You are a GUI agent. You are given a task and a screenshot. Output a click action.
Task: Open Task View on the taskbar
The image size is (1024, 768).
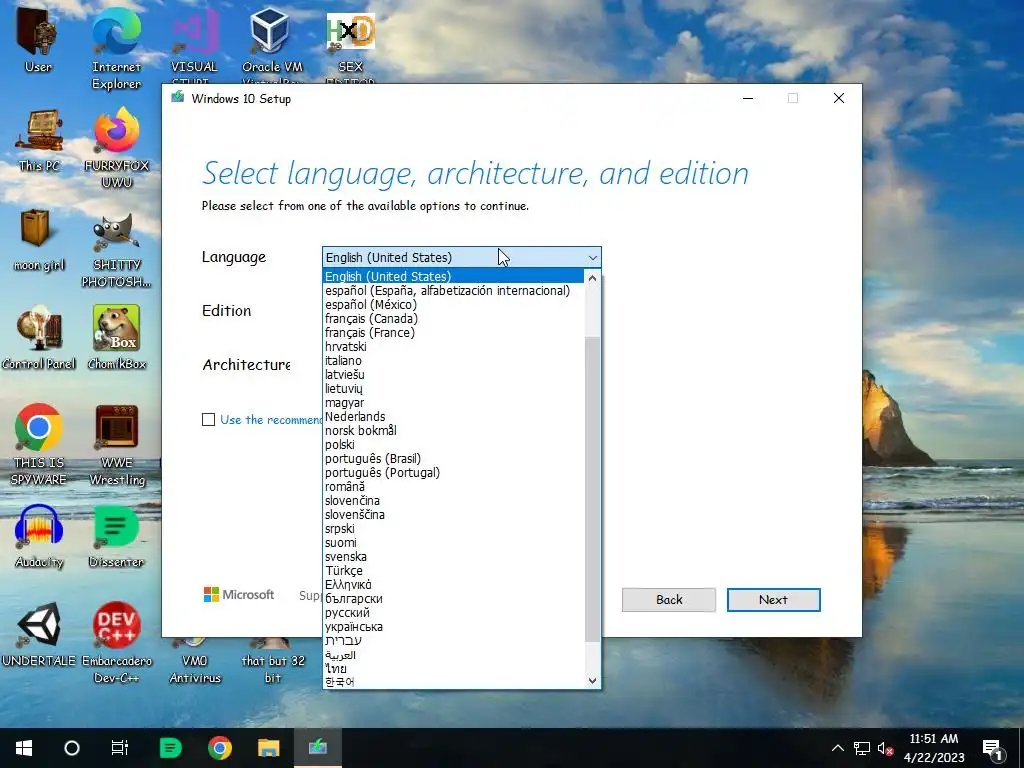pyautogui.click(x=120, y=748)
